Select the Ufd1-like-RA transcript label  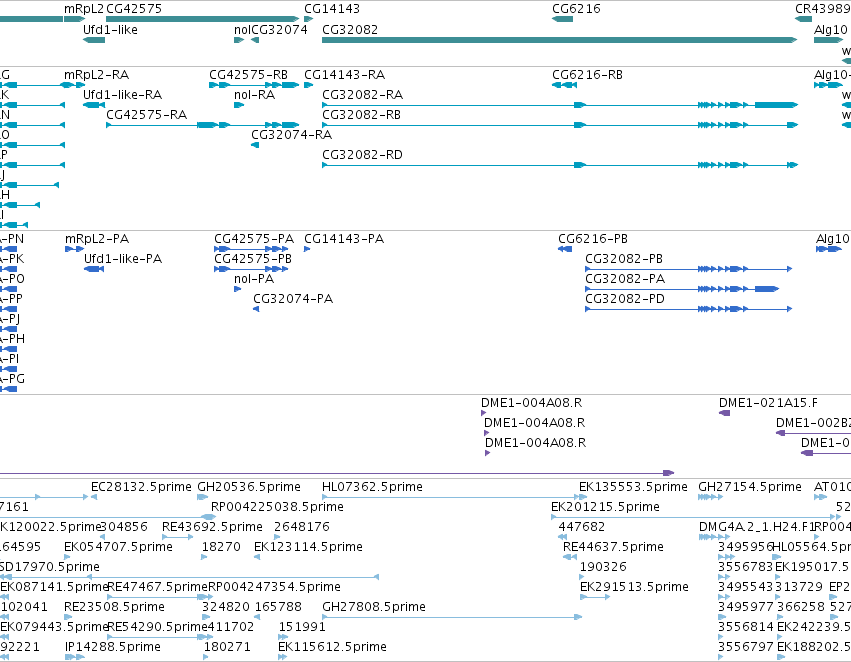(123, 95)
